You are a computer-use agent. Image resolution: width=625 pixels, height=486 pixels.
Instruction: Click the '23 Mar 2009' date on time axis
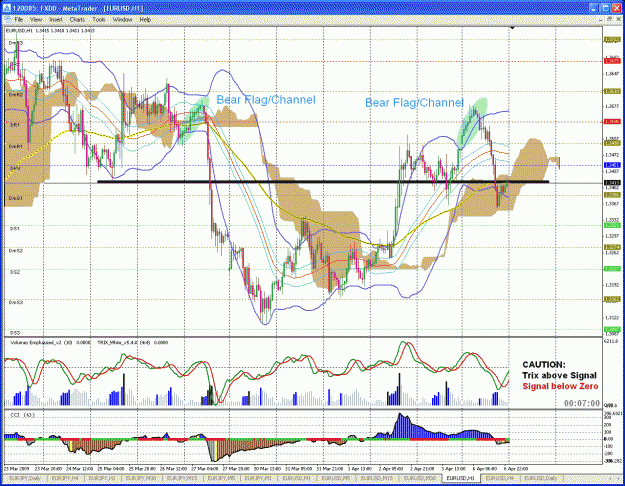click(x=15, y=469)
